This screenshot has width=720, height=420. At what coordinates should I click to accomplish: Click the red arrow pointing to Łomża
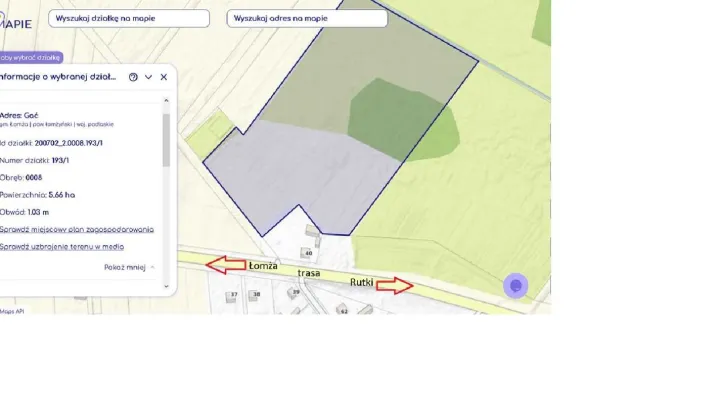(225, 265)
